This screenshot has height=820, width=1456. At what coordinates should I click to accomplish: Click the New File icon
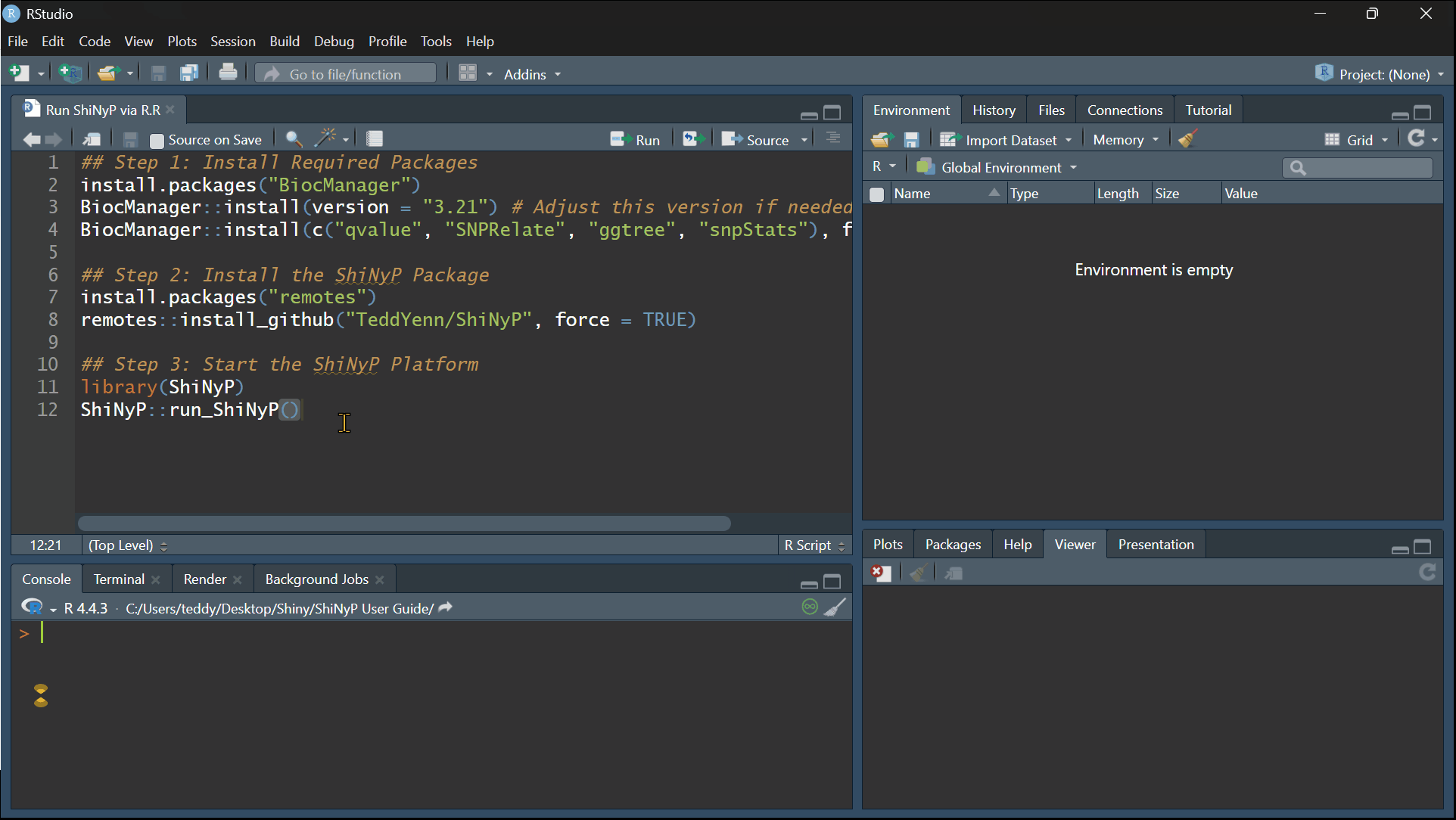[x=20, y=73]
